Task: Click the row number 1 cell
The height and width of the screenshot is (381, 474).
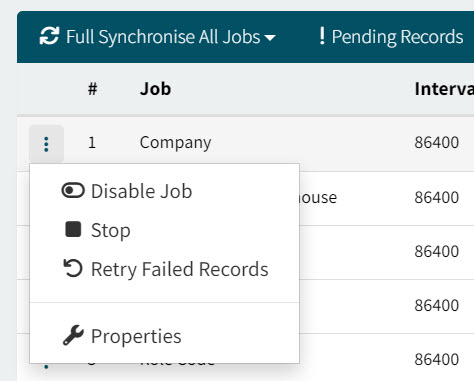Action: point(92,143)
